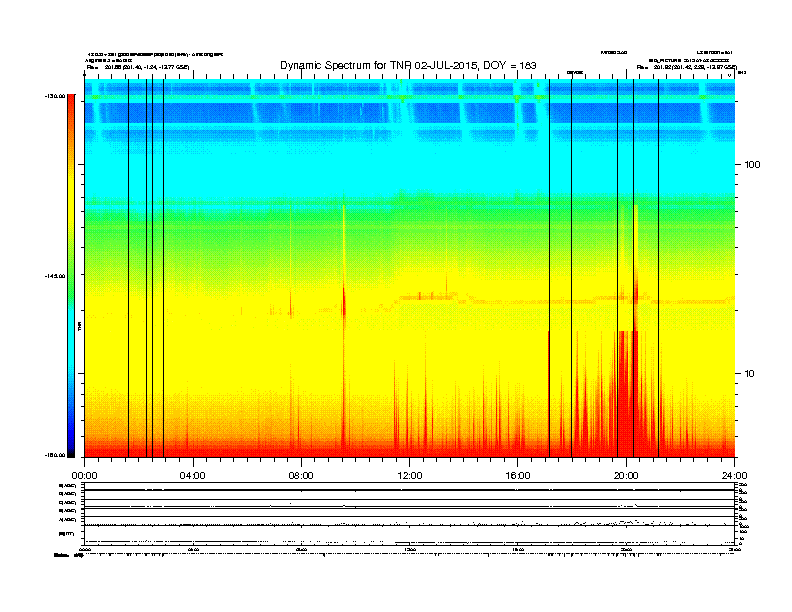Select the vertical marker line near 17:10
The image size is (792, 612).
click(x=550, y=268)
